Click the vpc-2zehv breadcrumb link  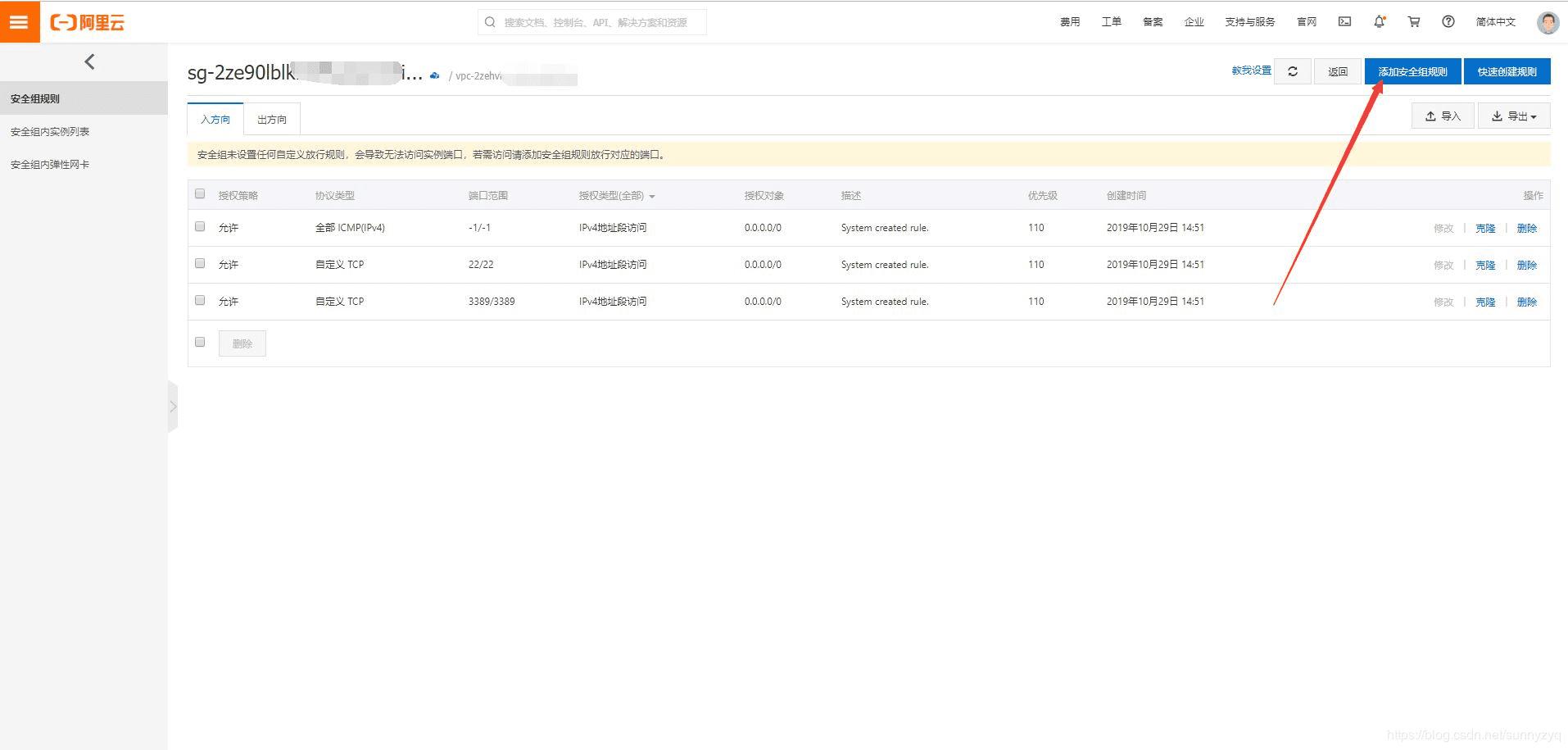(516, 76)
